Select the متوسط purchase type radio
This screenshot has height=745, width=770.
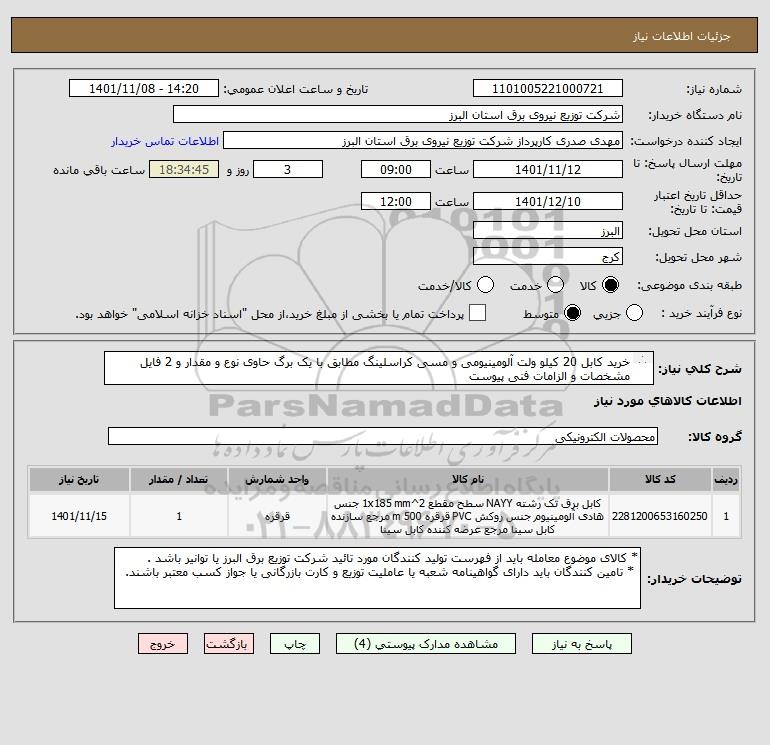572,313
